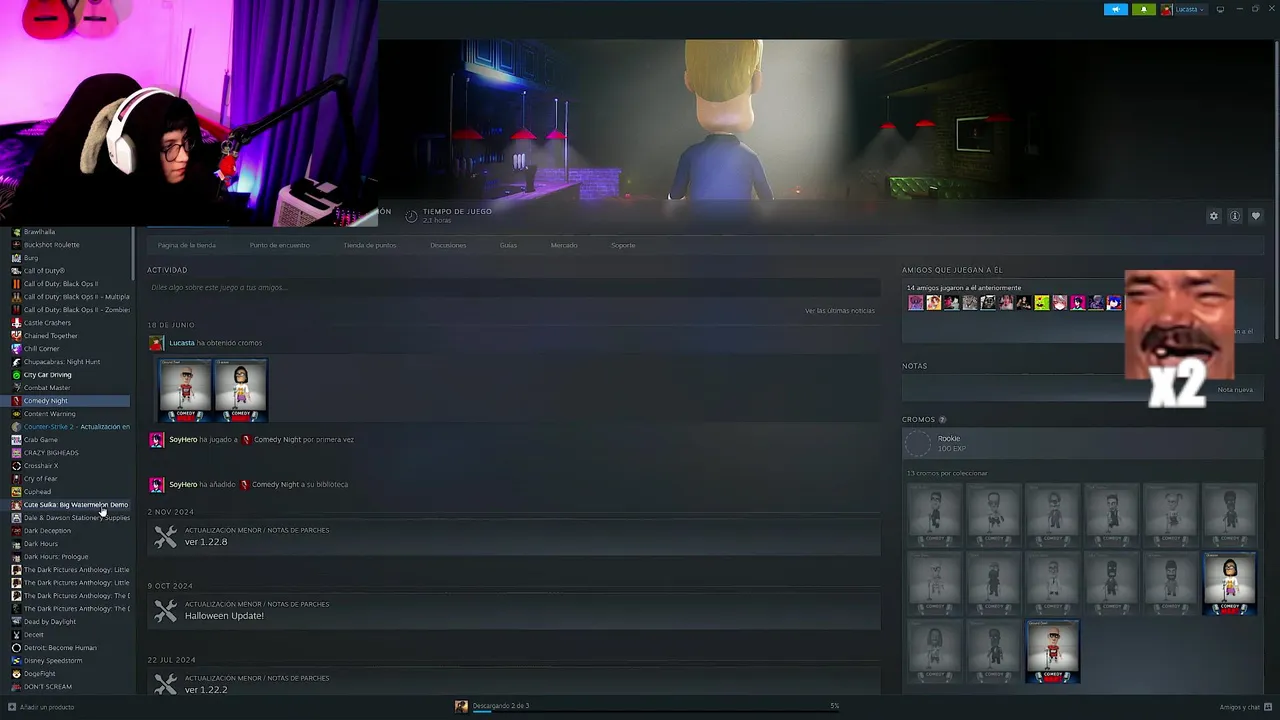Open SoyHero's avatar next to 'ha jugado'
Screen dimensions: 1280x720
[156, 440]
